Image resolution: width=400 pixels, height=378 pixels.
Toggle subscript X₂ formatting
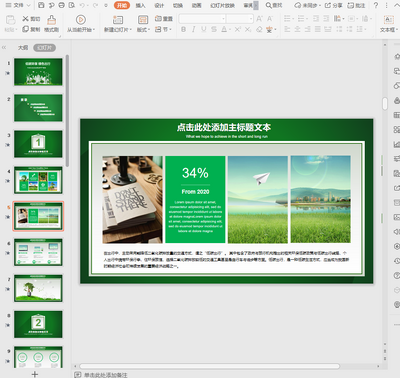(x=248, y=30)
